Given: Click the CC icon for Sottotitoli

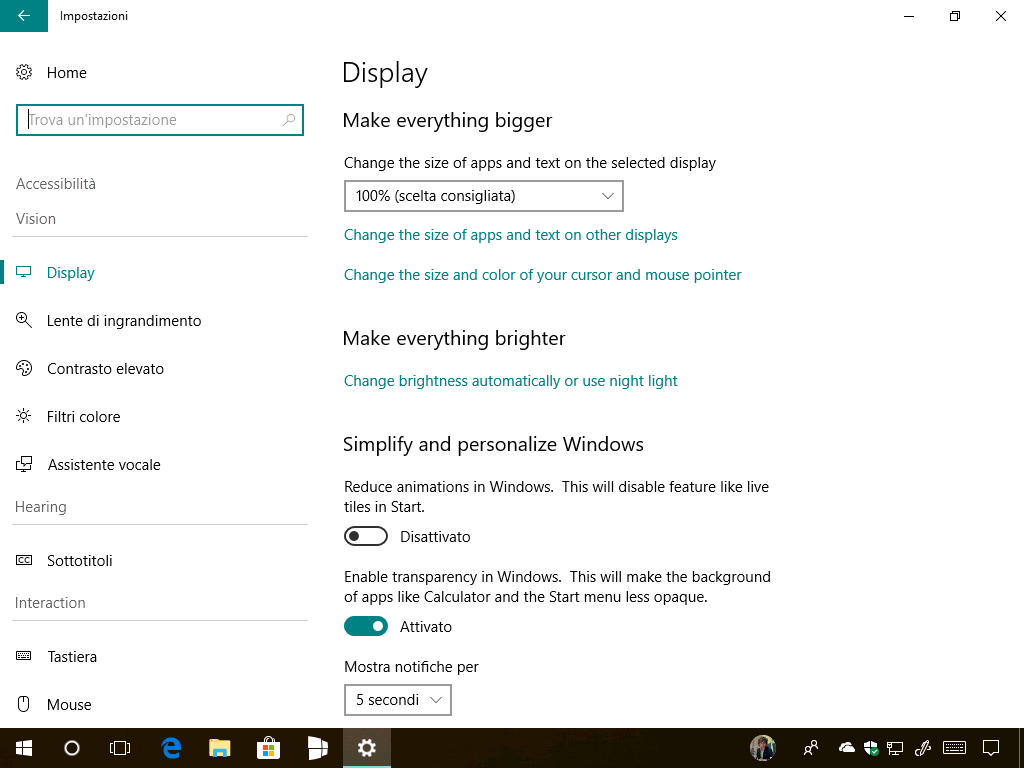Looking at the screenshot, I should (x=24, y=560).
